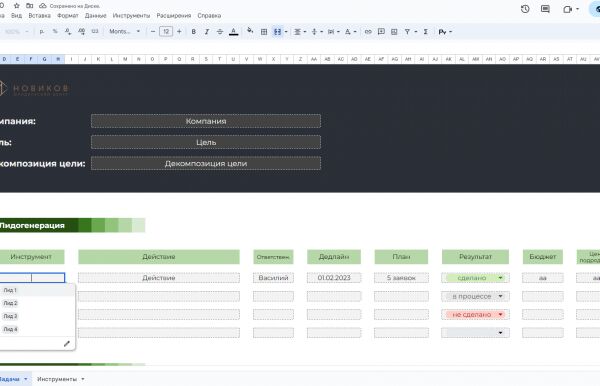Open horizontal align options
Screen dimensions: 600x386
[x=297, y=32]
